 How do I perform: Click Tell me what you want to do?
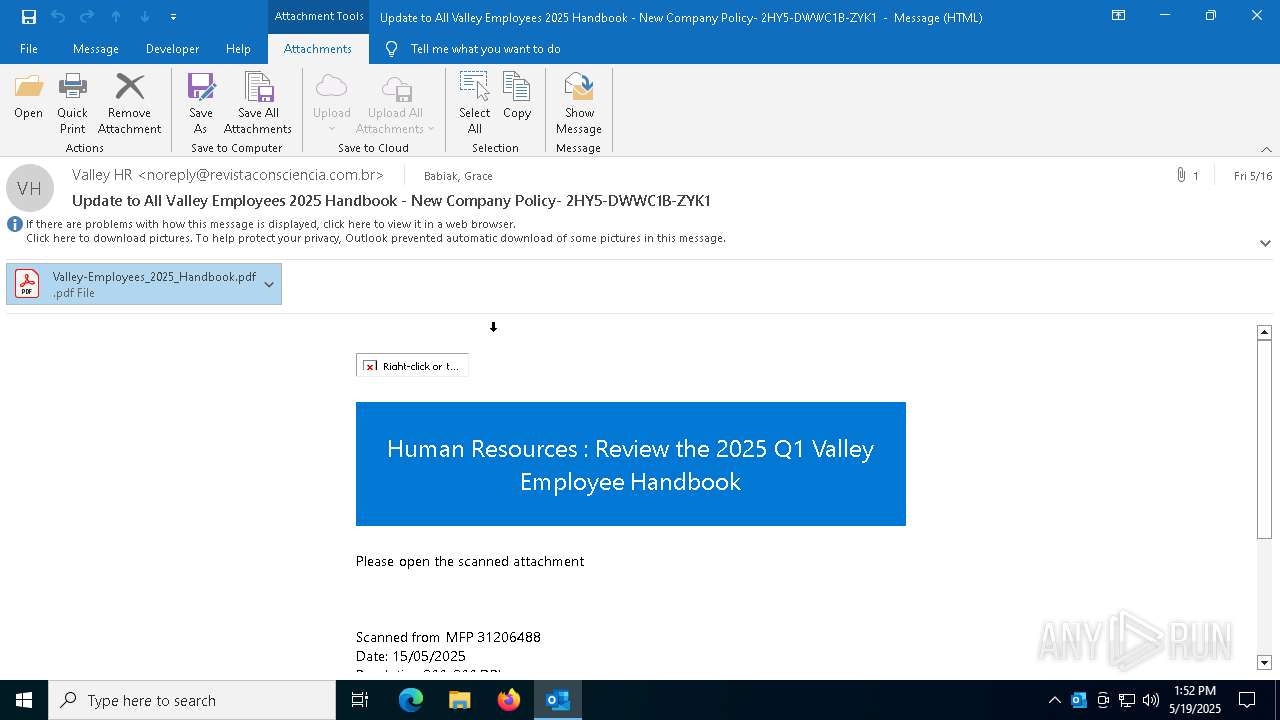pyautogui.click(x=485, y=49)
